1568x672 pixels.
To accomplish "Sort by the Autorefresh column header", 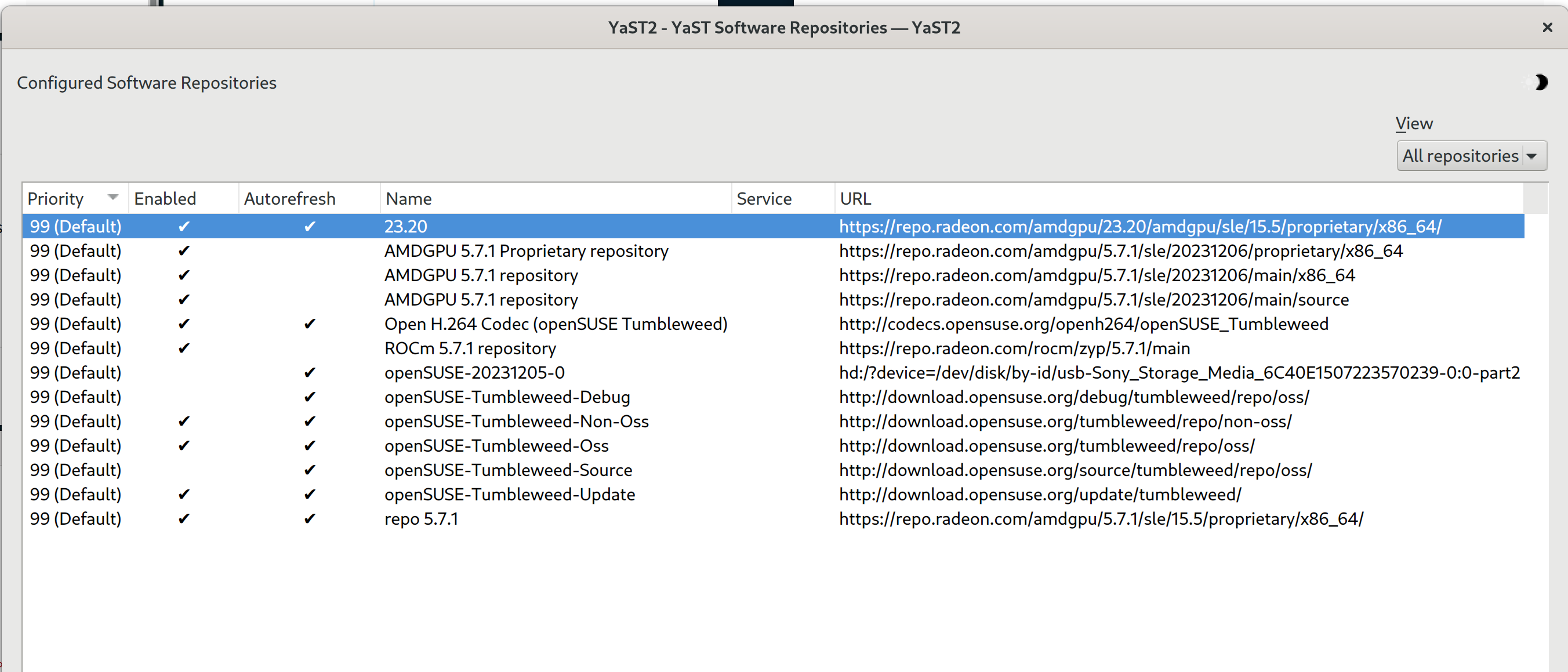I will [x=290, y=199].
